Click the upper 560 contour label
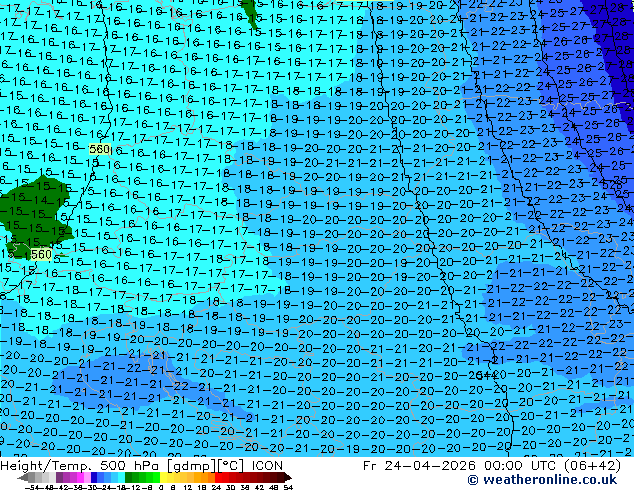 pyautogui.click(x=99, y=149)
